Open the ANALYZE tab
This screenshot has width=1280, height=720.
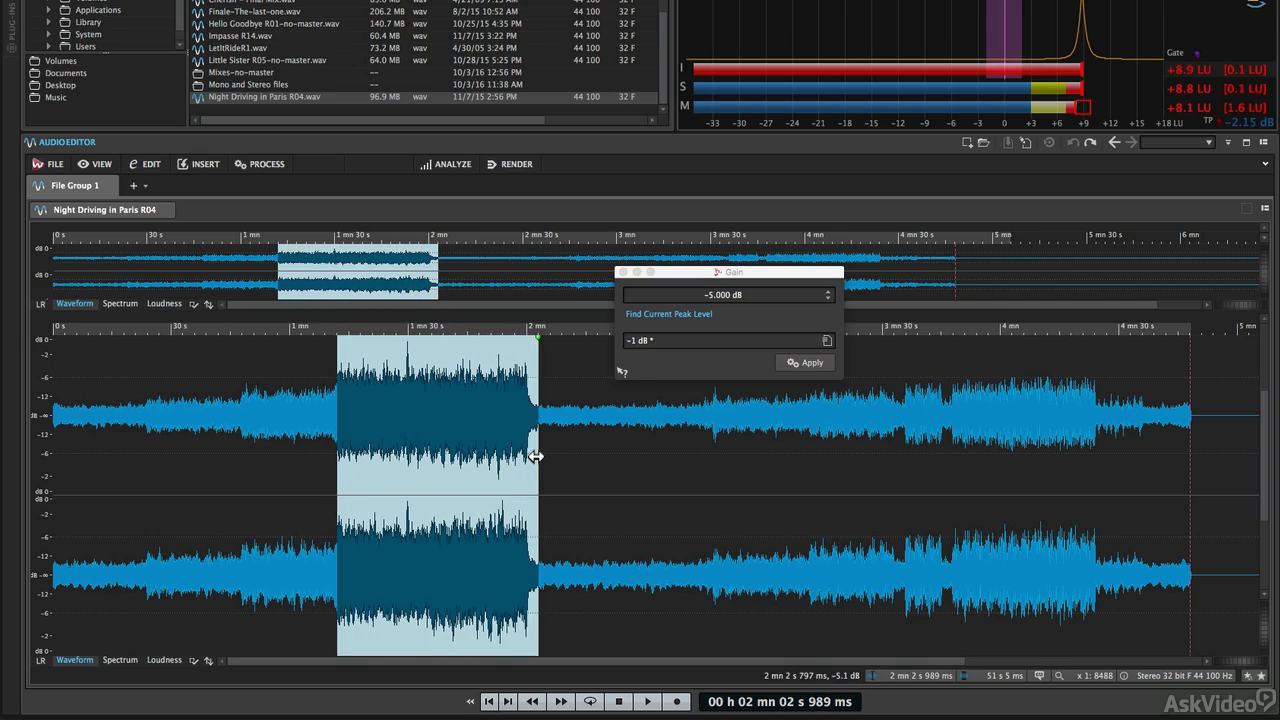[446, 164]
